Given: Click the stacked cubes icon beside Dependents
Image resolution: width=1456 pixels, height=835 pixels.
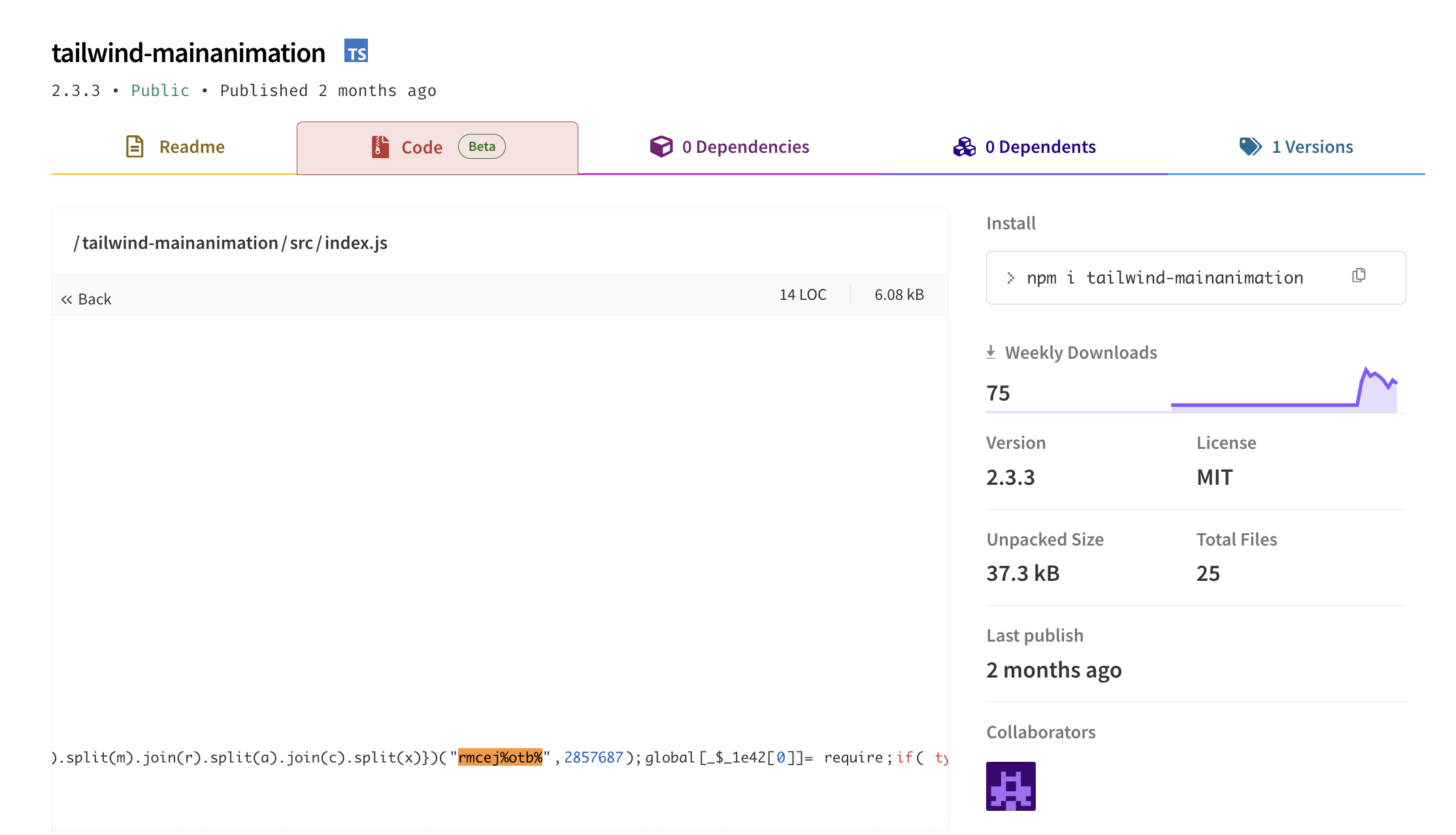Looking at the screenshot, I should pos(963,146).
